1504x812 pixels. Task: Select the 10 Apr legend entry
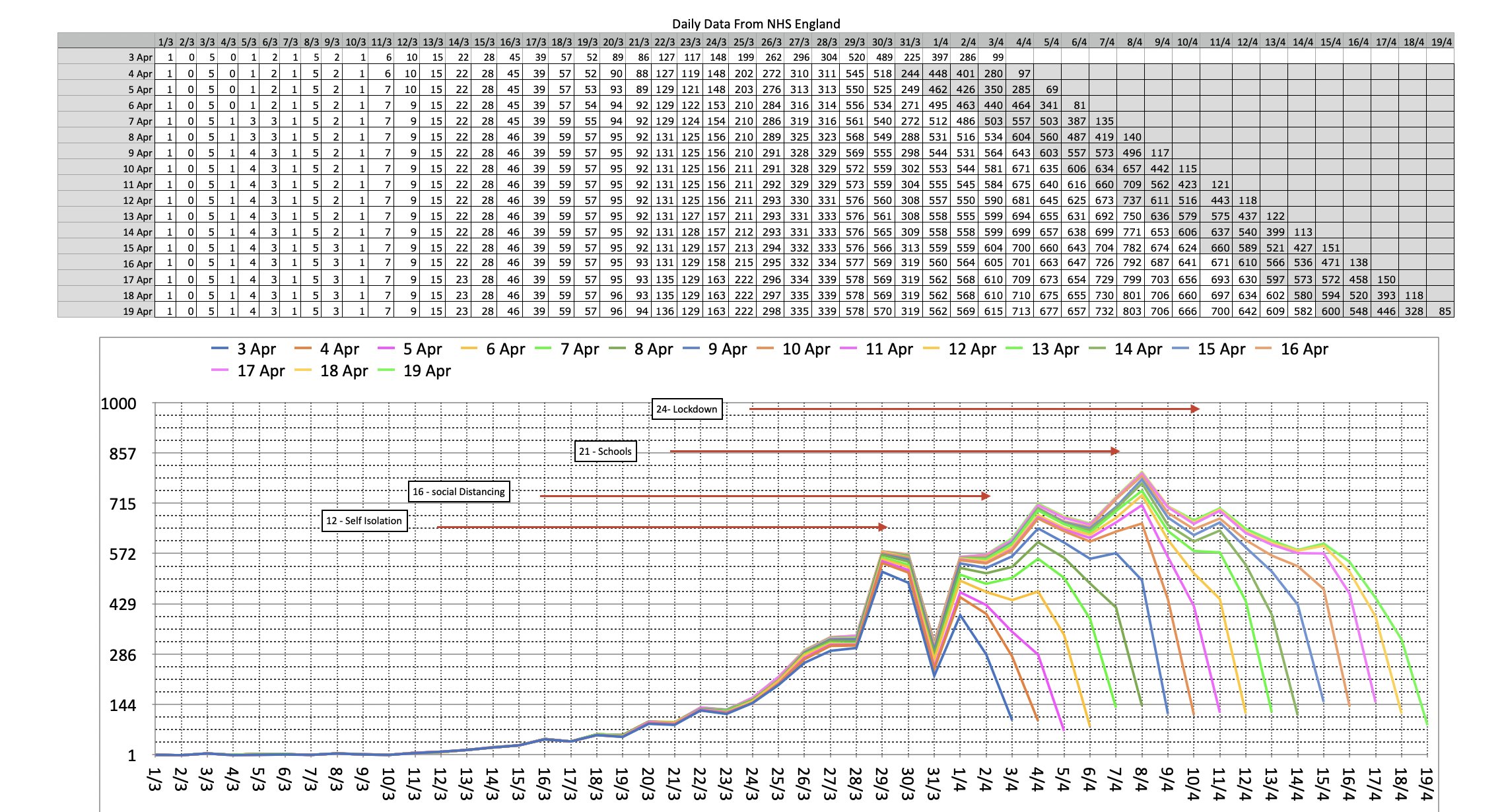tap(805, 349)
